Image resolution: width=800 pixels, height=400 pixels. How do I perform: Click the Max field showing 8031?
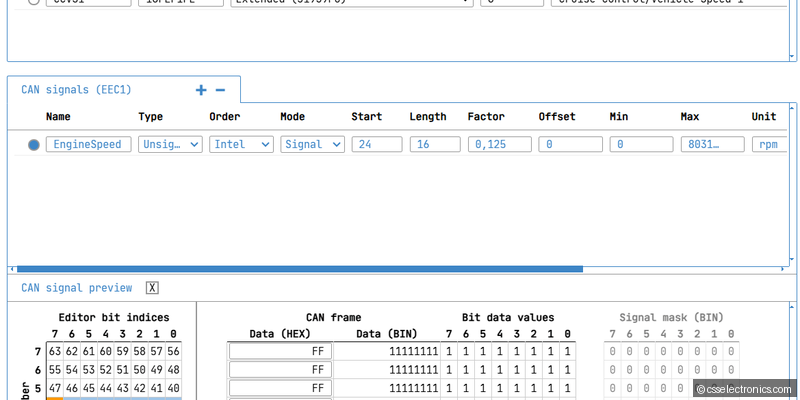712,144
